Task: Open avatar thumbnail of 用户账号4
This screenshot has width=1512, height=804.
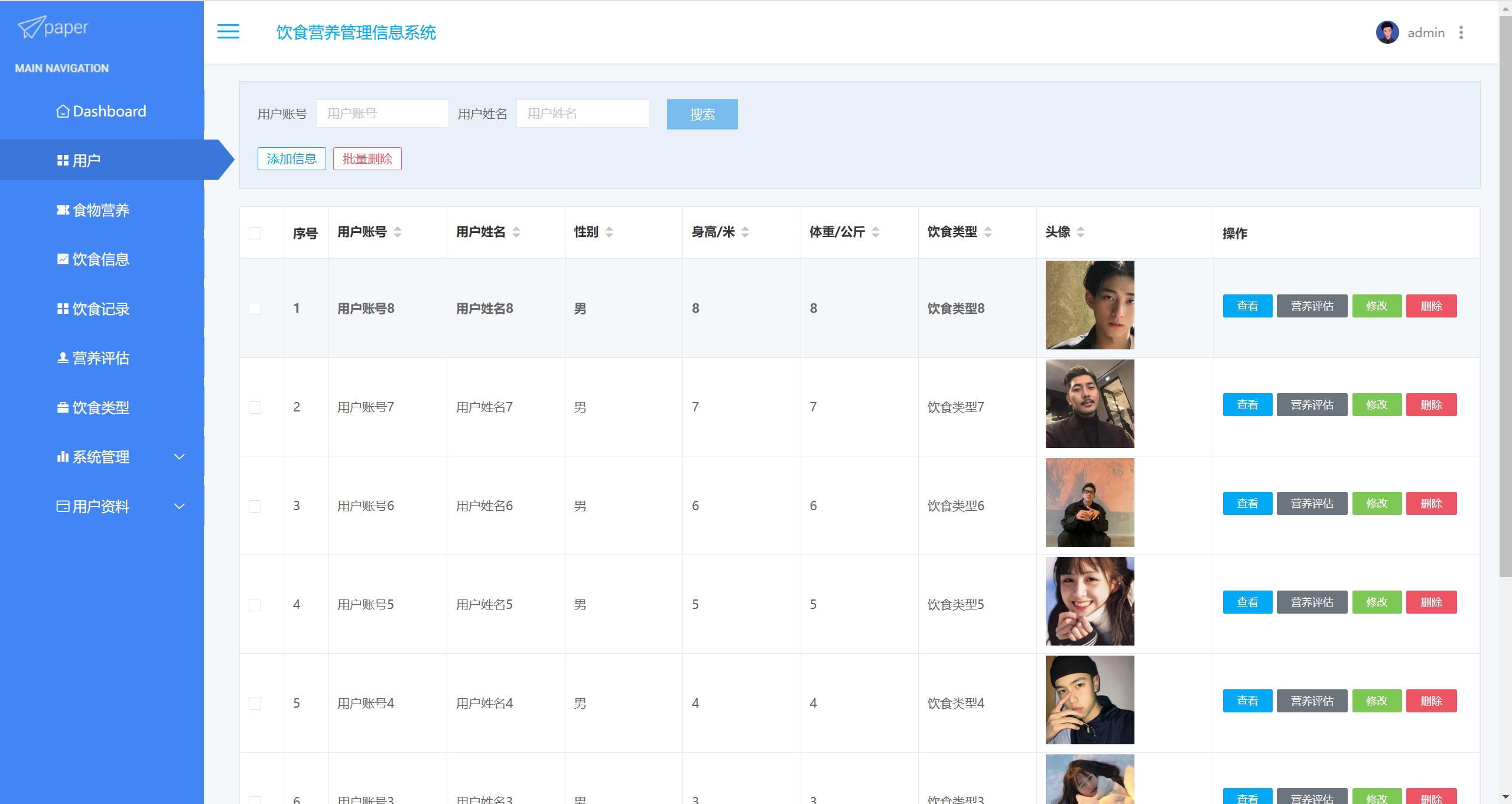Action: pos(1090,700)
